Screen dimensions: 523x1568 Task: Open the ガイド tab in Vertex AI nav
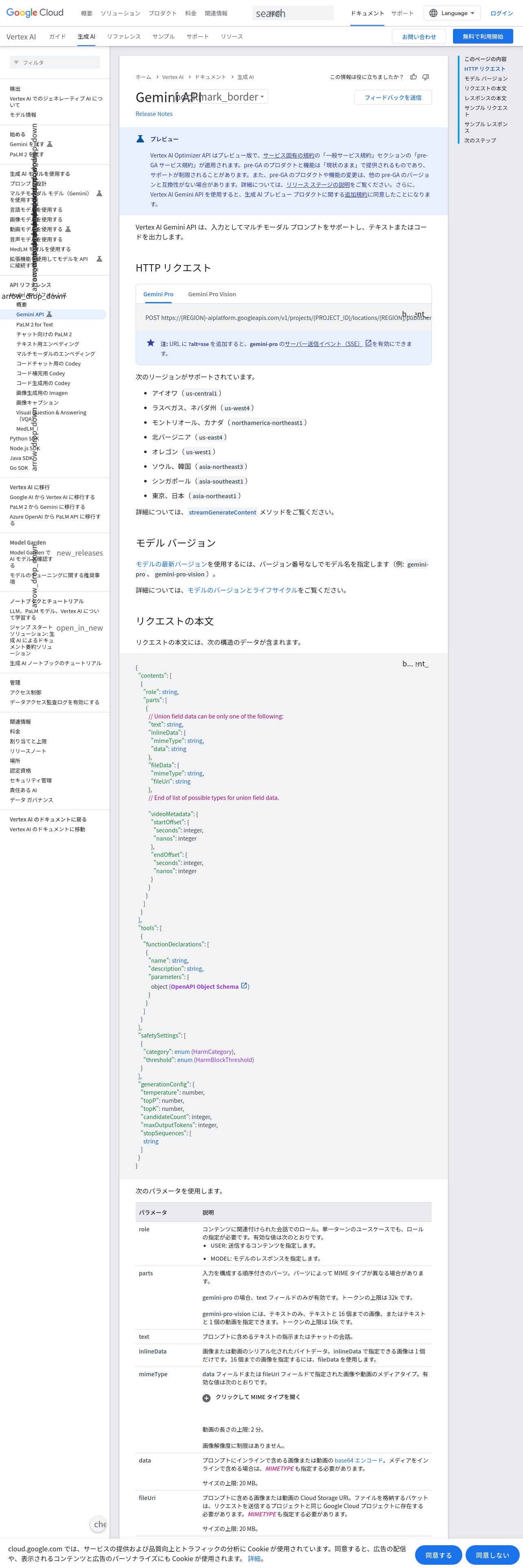pyautogui.click(x=57, y=37)
